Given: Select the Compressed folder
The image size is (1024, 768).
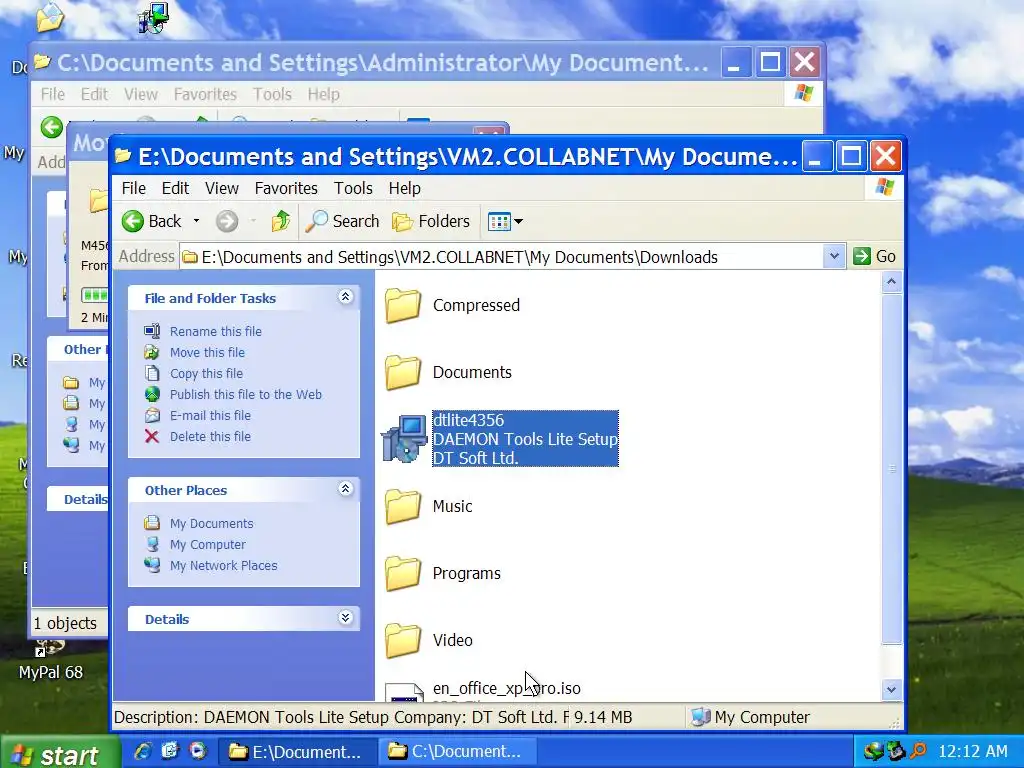Looking at the screenshot, I should pos(452,306).
